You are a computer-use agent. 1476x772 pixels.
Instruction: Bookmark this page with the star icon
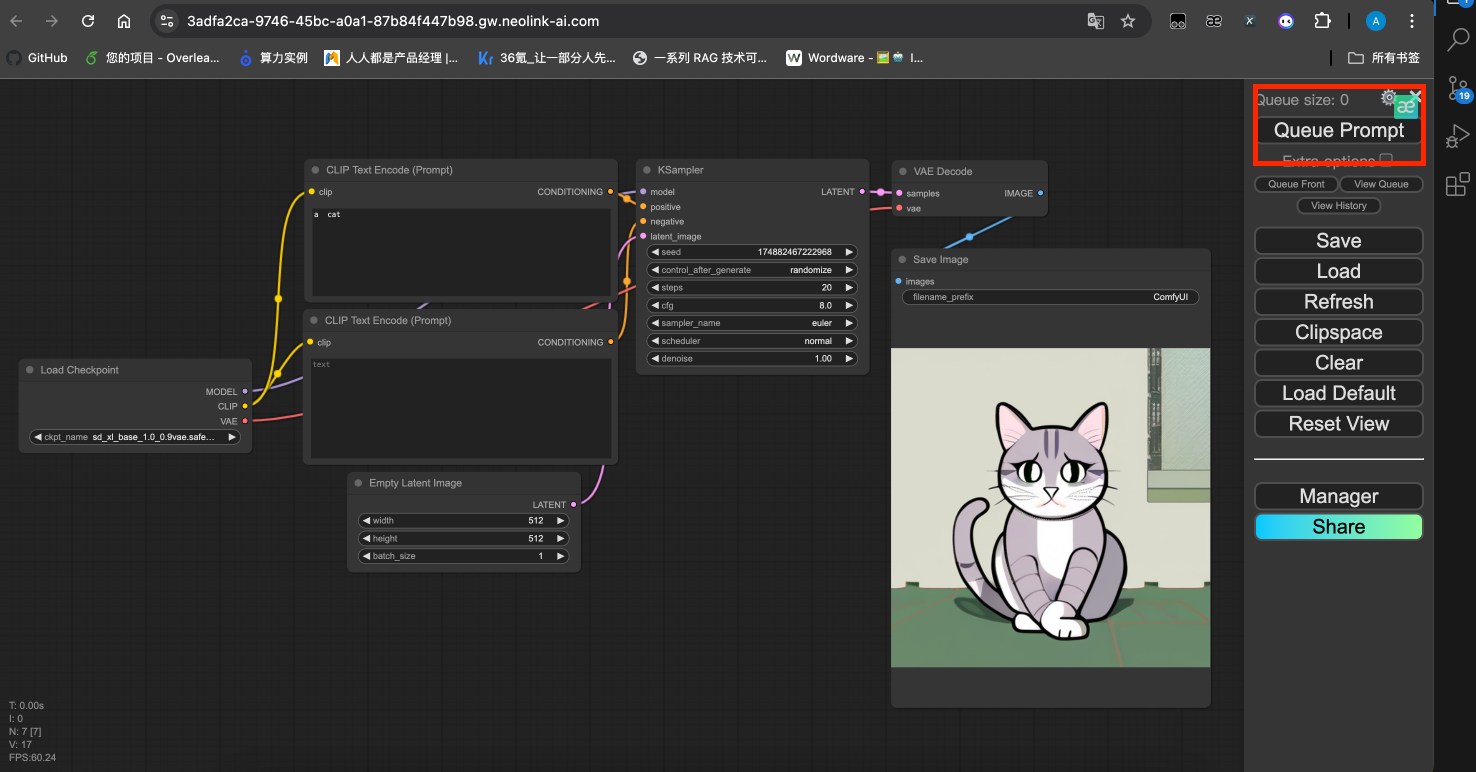[x=1128, y=21]
